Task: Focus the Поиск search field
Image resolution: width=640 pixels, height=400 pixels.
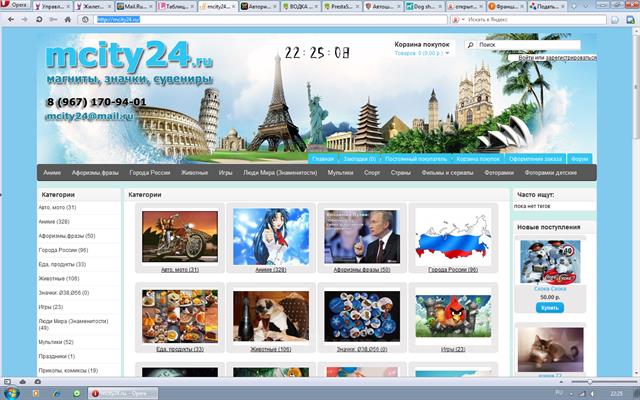Action: pos(529,45)
